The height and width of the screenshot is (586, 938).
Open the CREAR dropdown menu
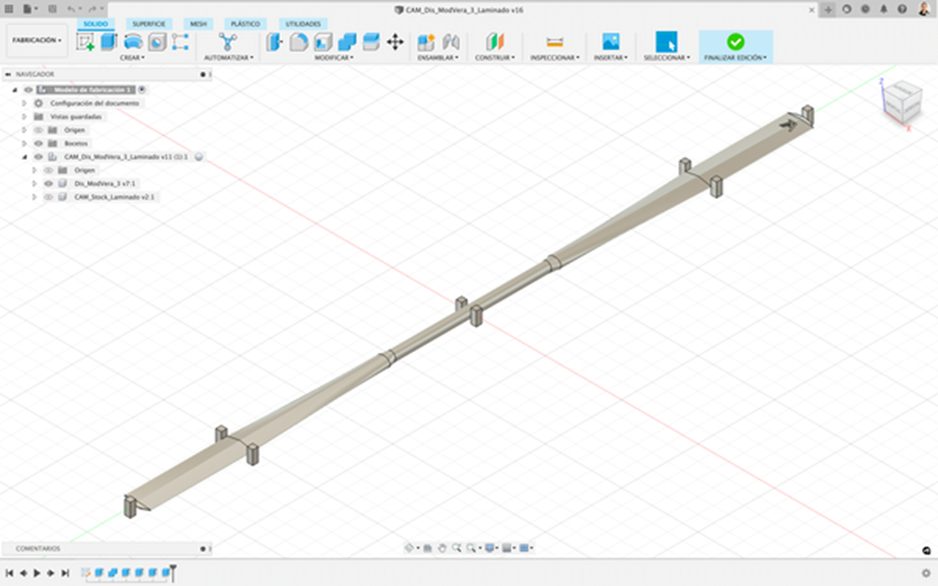coord(132,57)
